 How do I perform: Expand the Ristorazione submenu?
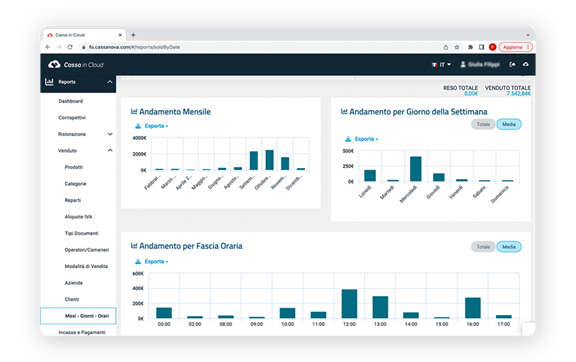pyautogui.click(x=110, y=134)
